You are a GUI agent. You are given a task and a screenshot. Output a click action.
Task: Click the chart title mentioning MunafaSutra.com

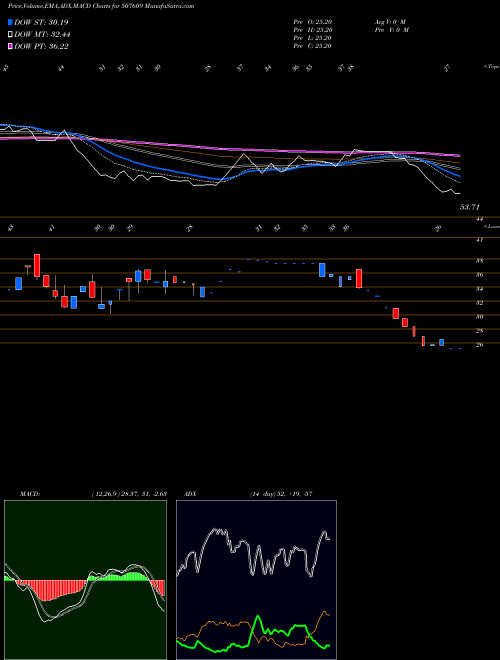[101, 6]
